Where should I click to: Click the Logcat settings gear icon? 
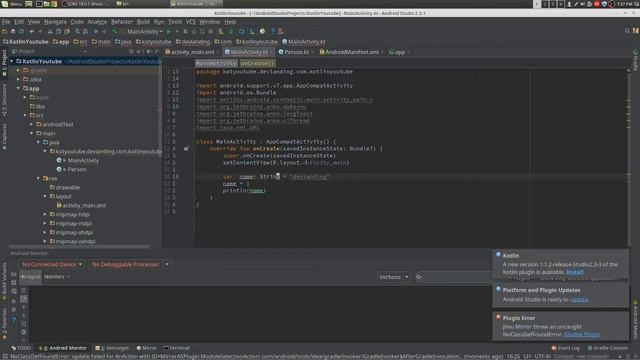click(x=24, y=332)
